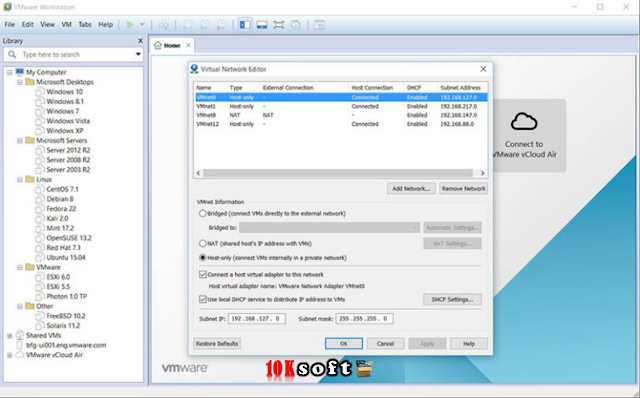
Task: Confirm with the OK button
Action: pos(344,344)
